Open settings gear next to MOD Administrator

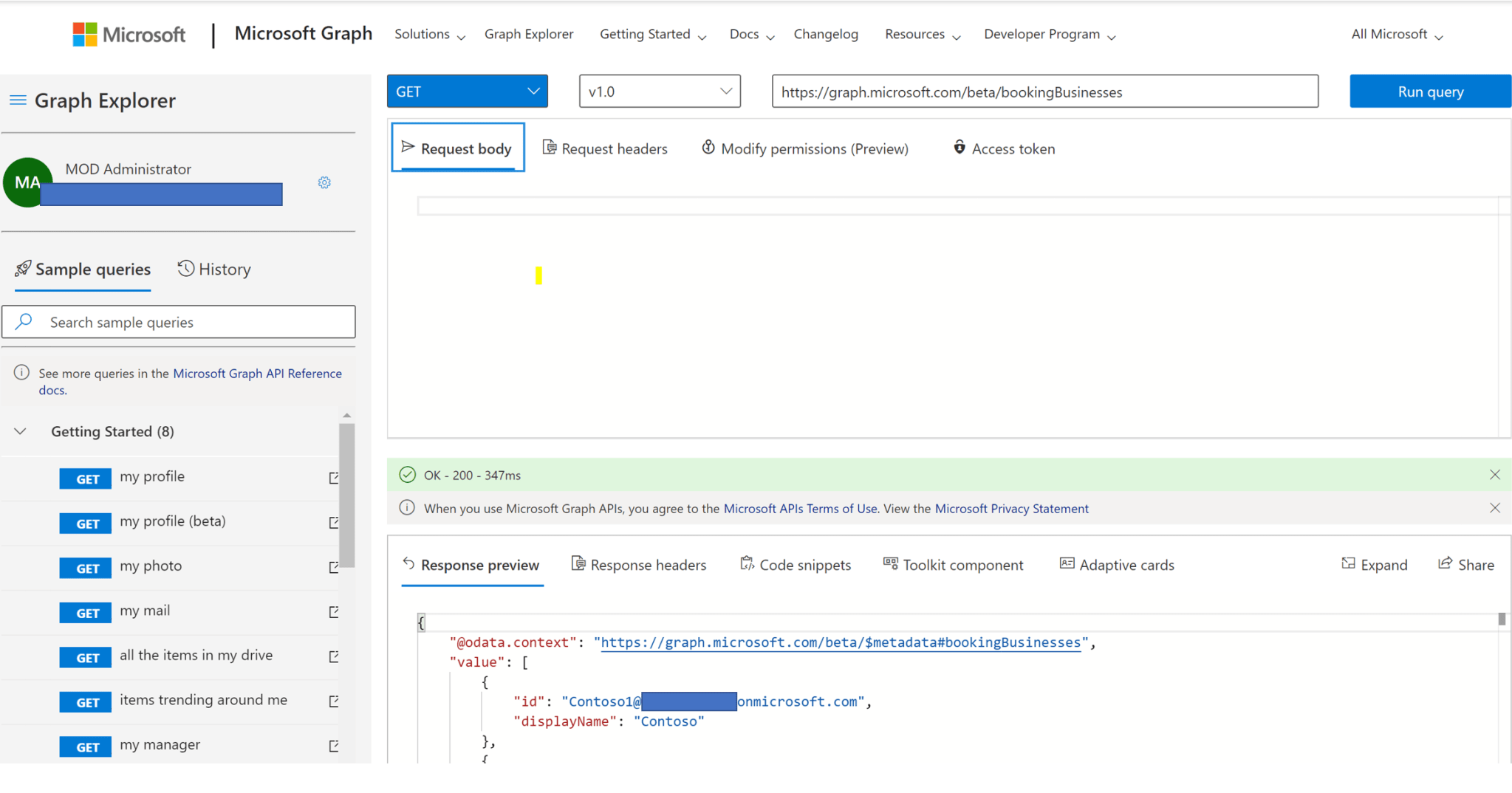coord(324,182)
